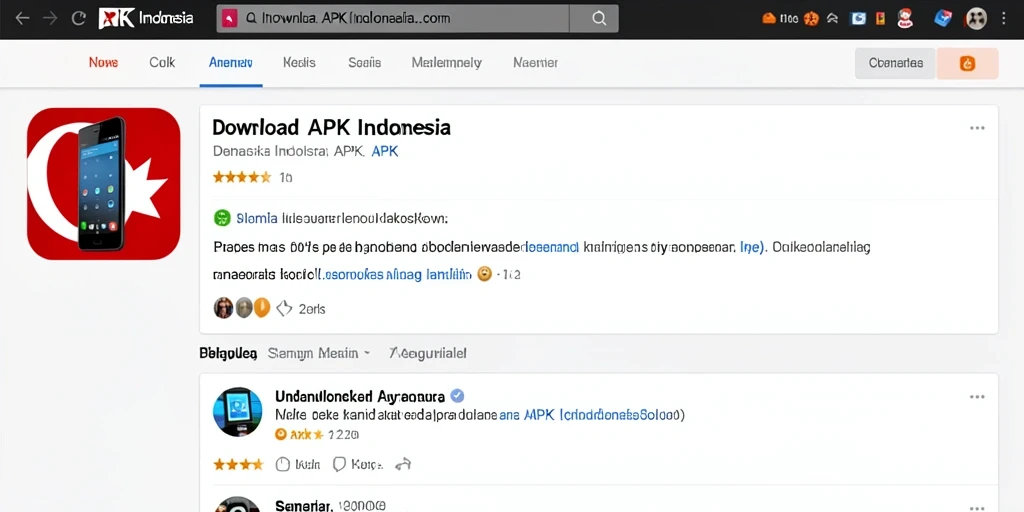The image size is (1024, 512).
Task: Click the magnifier search button in address bar
Action: click(x=599, y=19)
